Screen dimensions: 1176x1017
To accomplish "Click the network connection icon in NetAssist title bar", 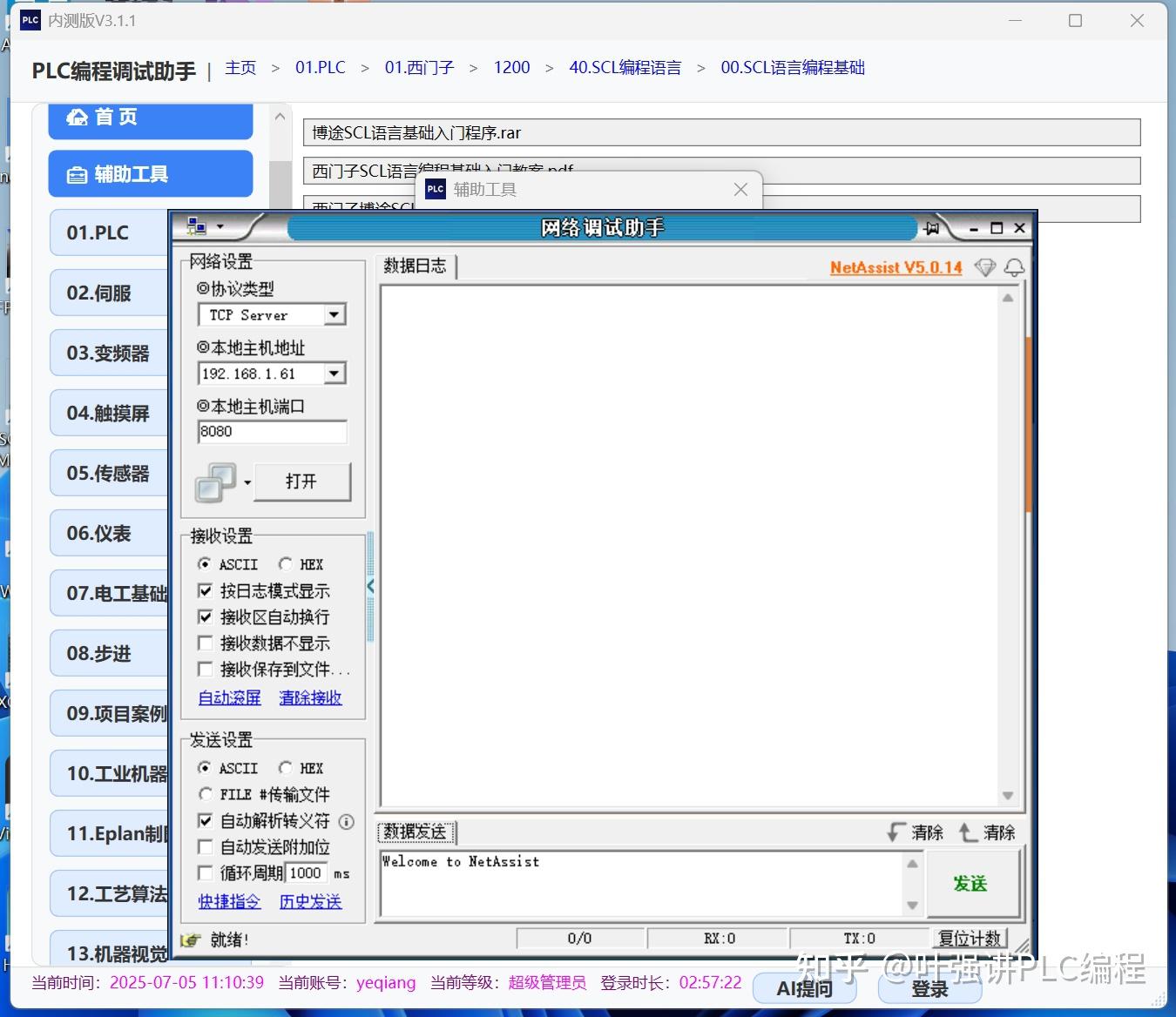I will 195,226.
